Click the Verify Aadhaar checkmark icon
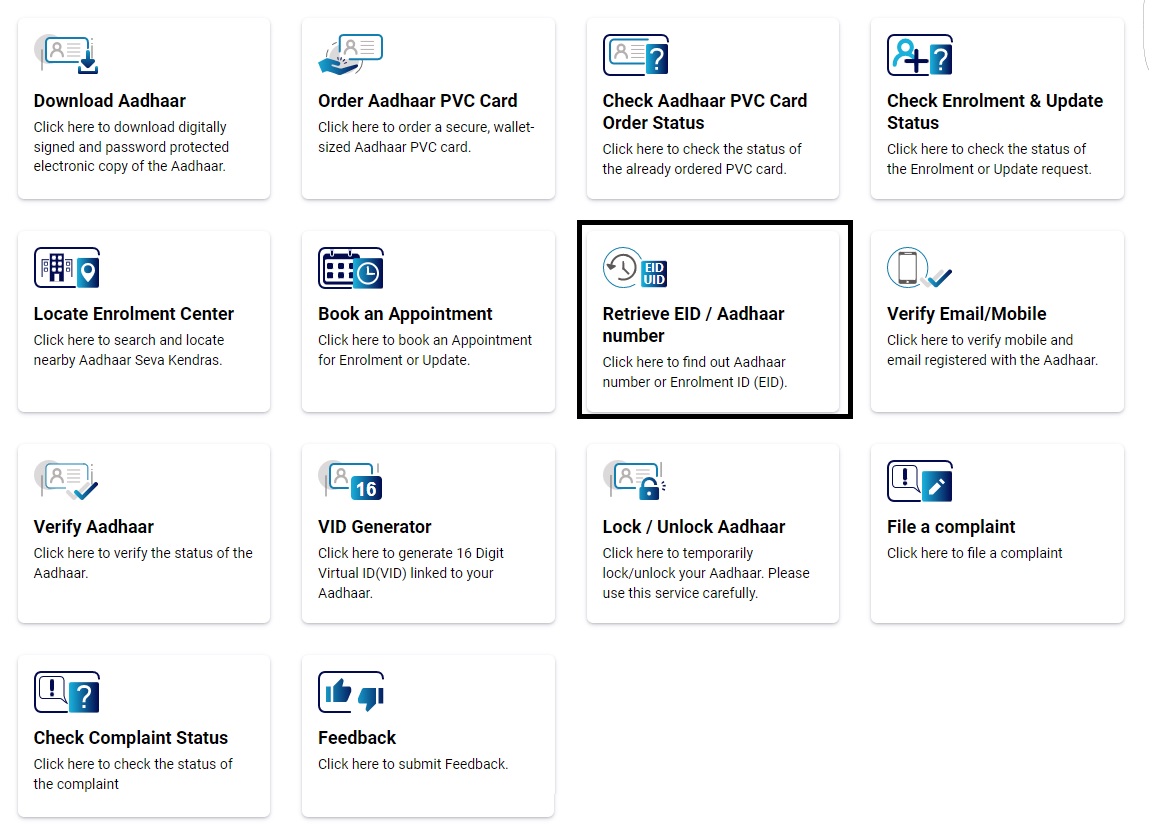Image resolution: width=1155 pixels, height=829 pixels. pyautogui.click(x=66, y=480)
